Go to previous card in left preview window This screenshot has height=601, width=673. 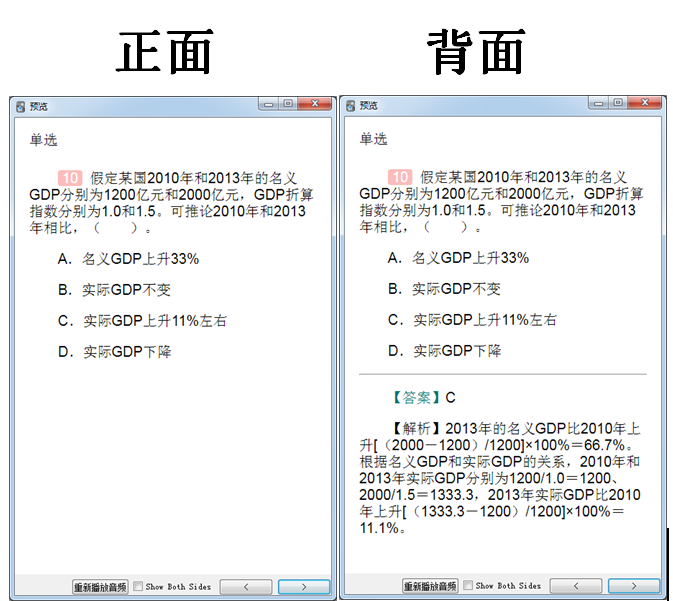(x=246, y=586)
